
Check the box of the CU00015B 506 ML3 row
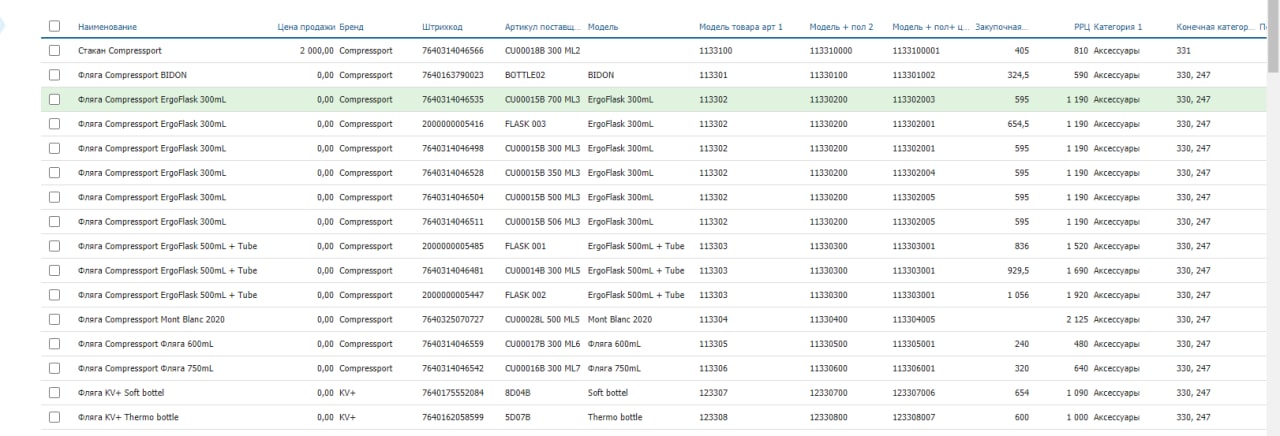[55, 221]
